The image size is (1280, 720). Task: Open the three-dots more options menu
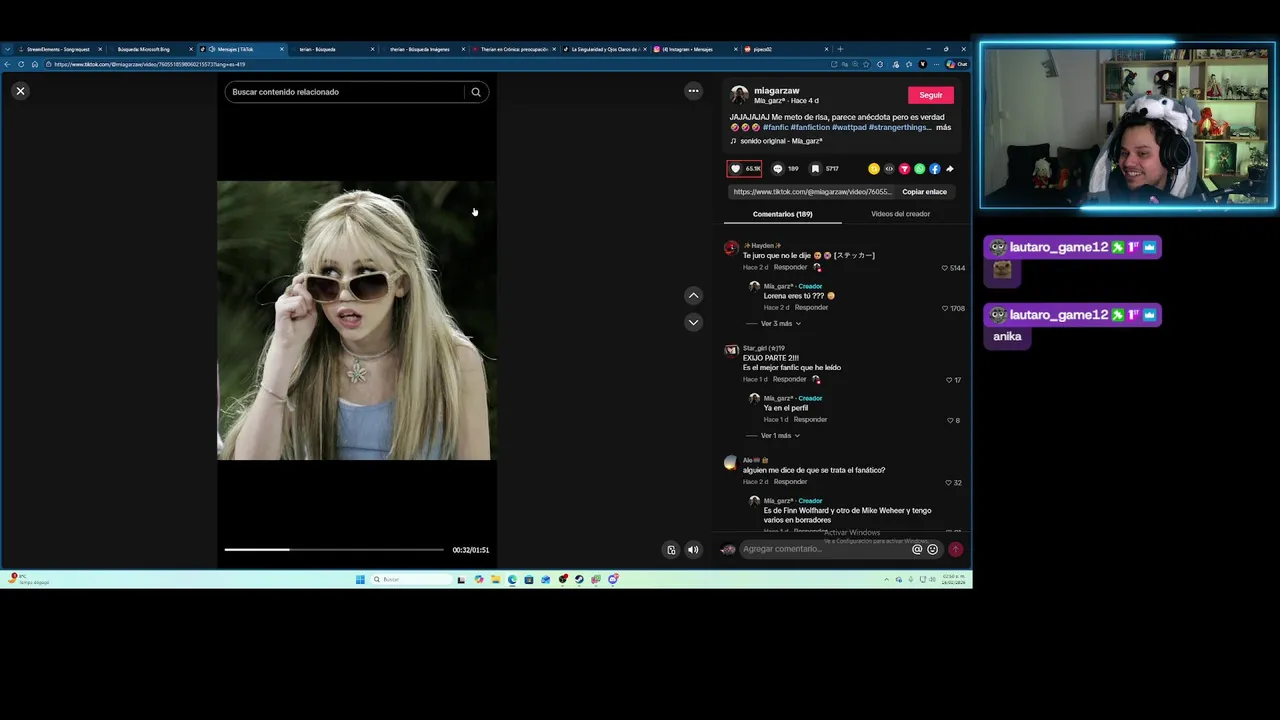(x=693, y=91)
